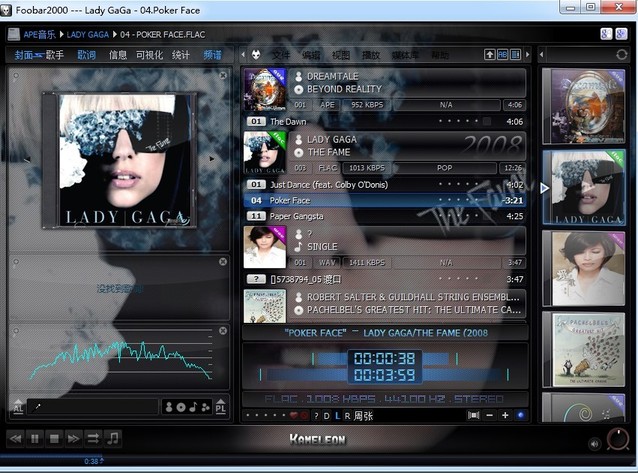Select track Poker Face in playlist
638x473 pixels.
point(385,200)
